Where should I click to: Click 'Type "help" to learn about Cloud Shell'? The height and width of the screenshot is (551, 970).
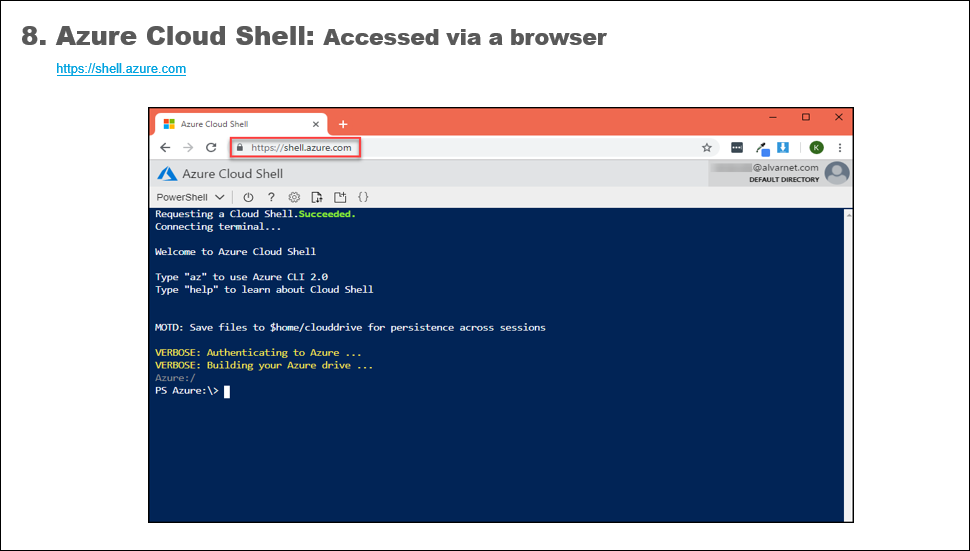(x=264, y=289)
